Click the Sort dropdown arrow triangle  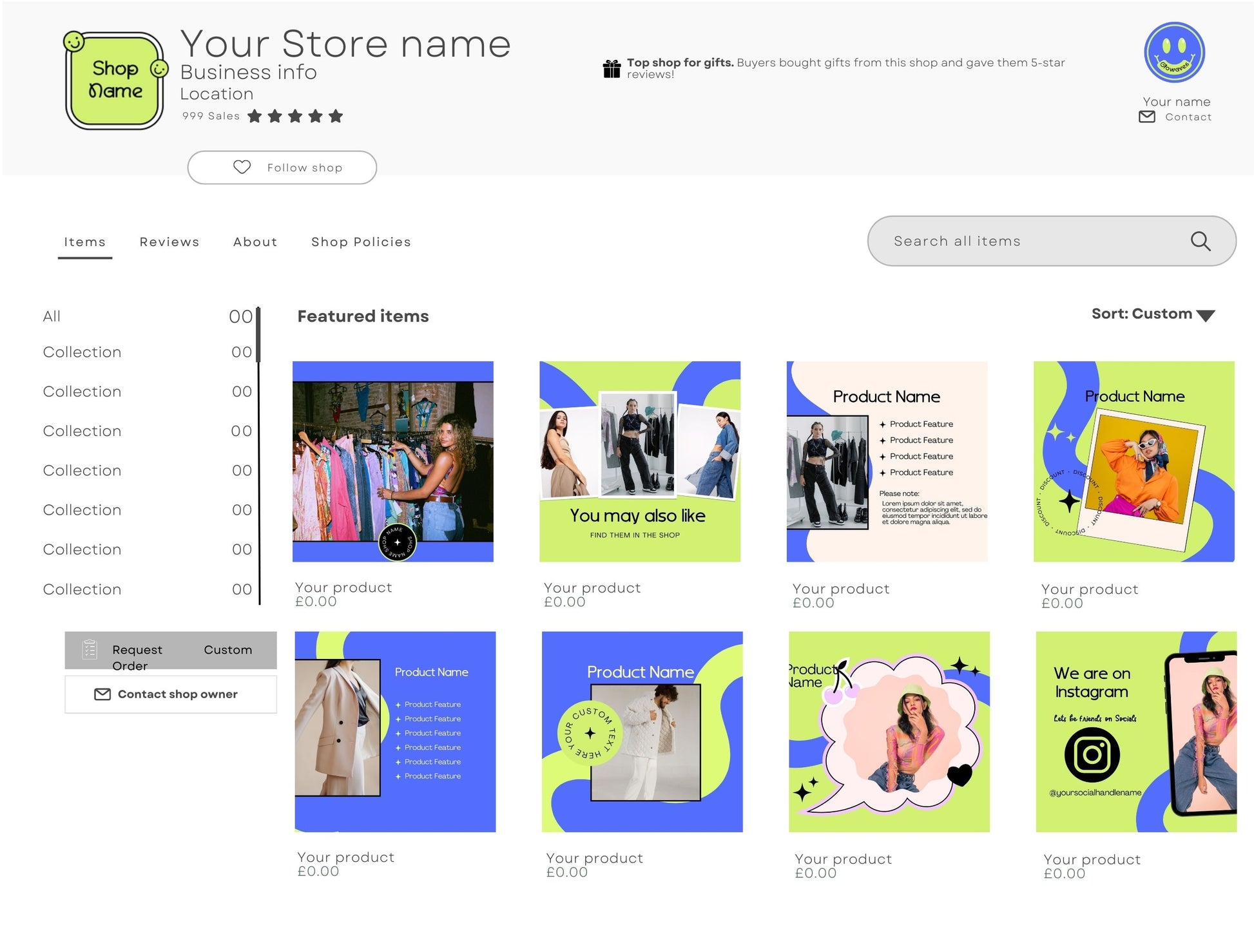(1205, 316)
